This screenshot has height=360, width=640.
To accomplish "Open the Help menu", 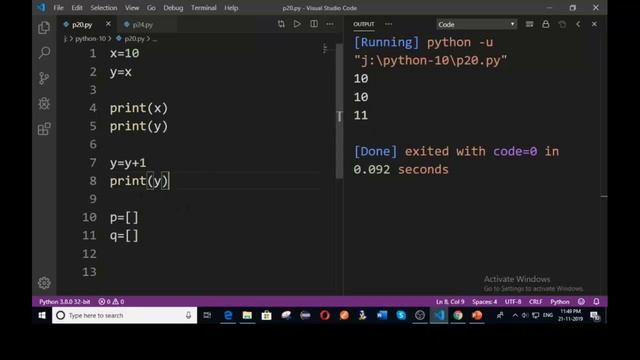I will (231, 8).
